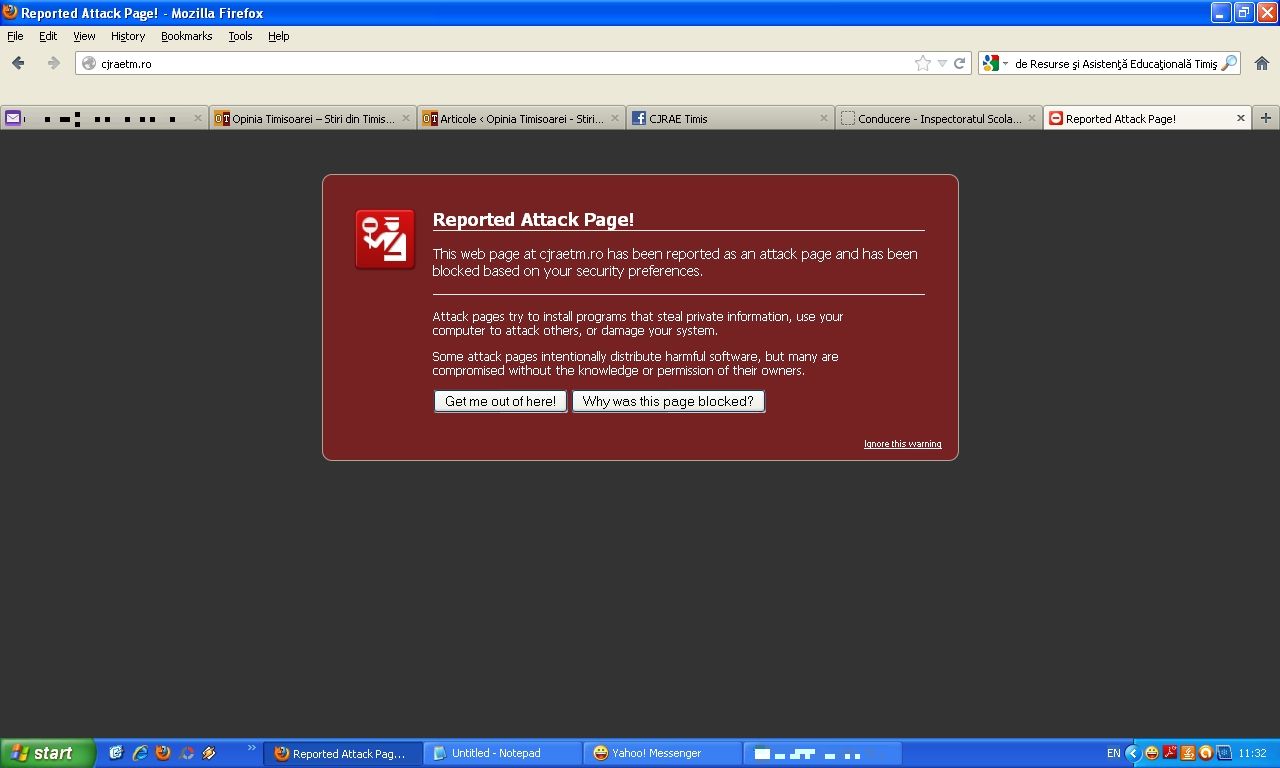Switch to Opinia Timisoarei – Stiri tab

[x=313, y=118]
